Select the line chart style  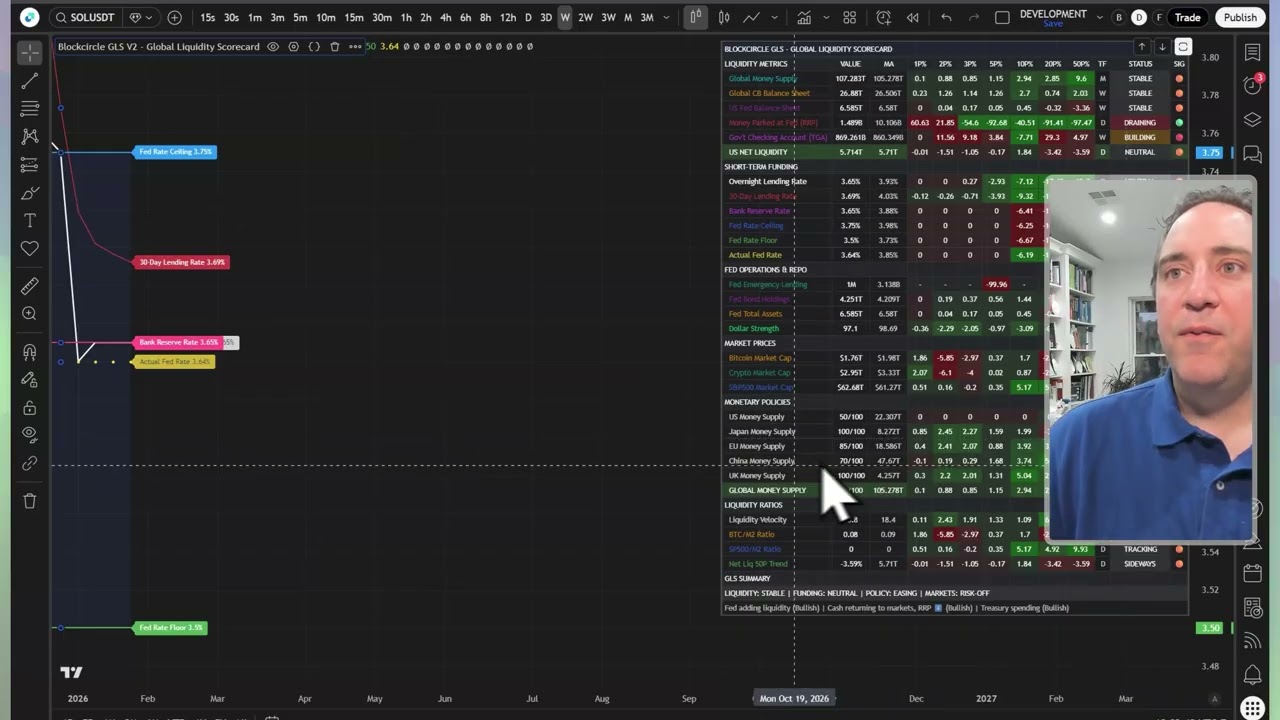pos(751,17)
